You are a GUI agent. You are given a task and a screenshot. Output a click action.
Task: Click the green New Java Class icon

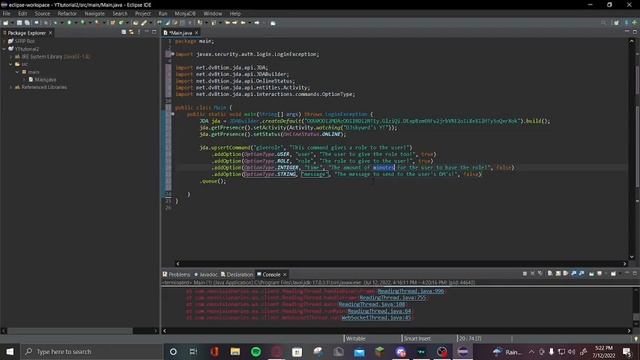121,23
